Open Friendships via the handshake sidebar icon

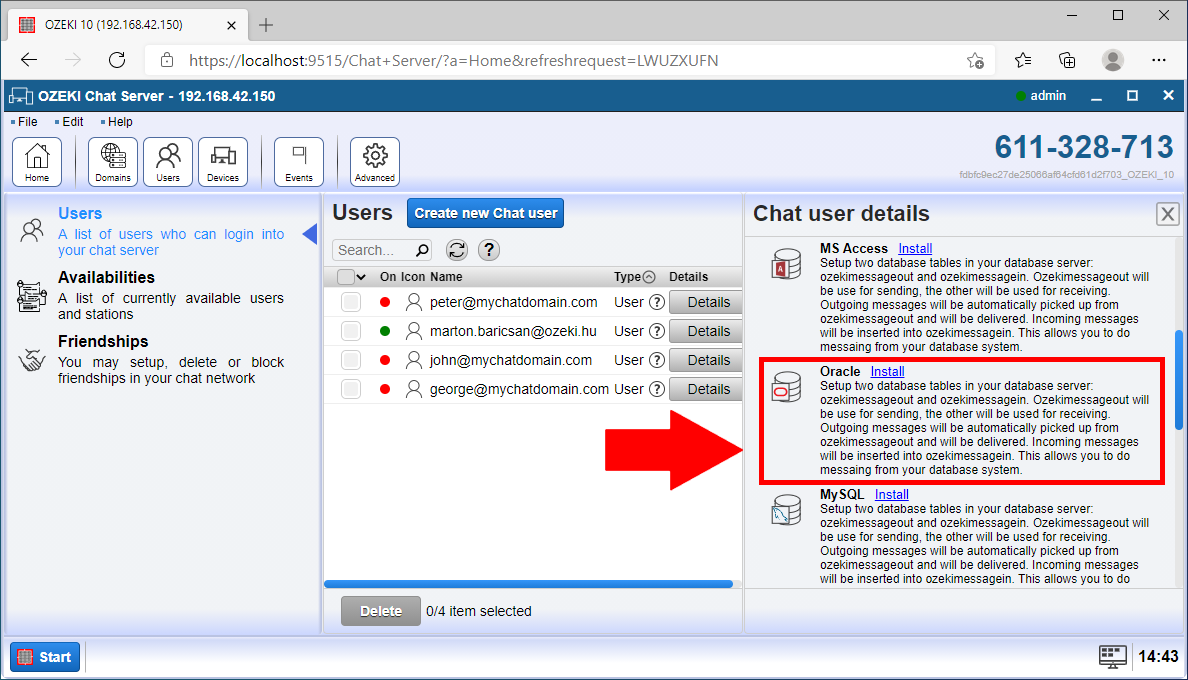coord(31,362)
